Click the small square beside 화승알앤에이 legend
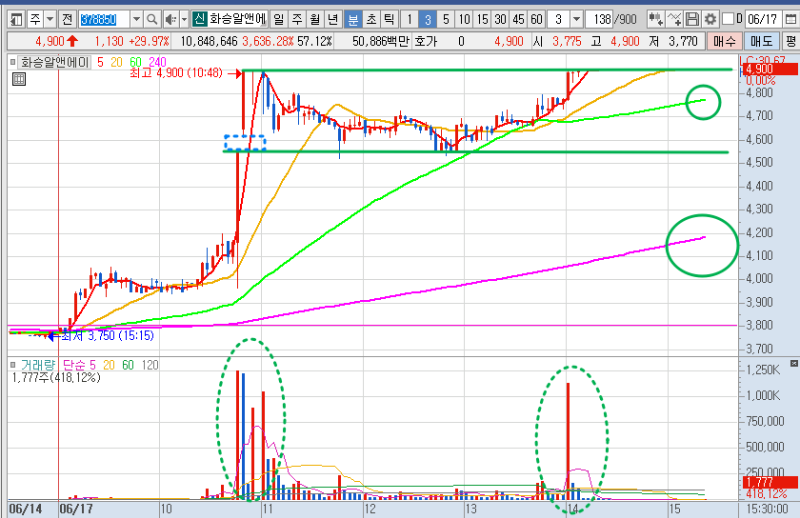The width and height of the screenshot is (800, 518). click(x=13, y=62)
